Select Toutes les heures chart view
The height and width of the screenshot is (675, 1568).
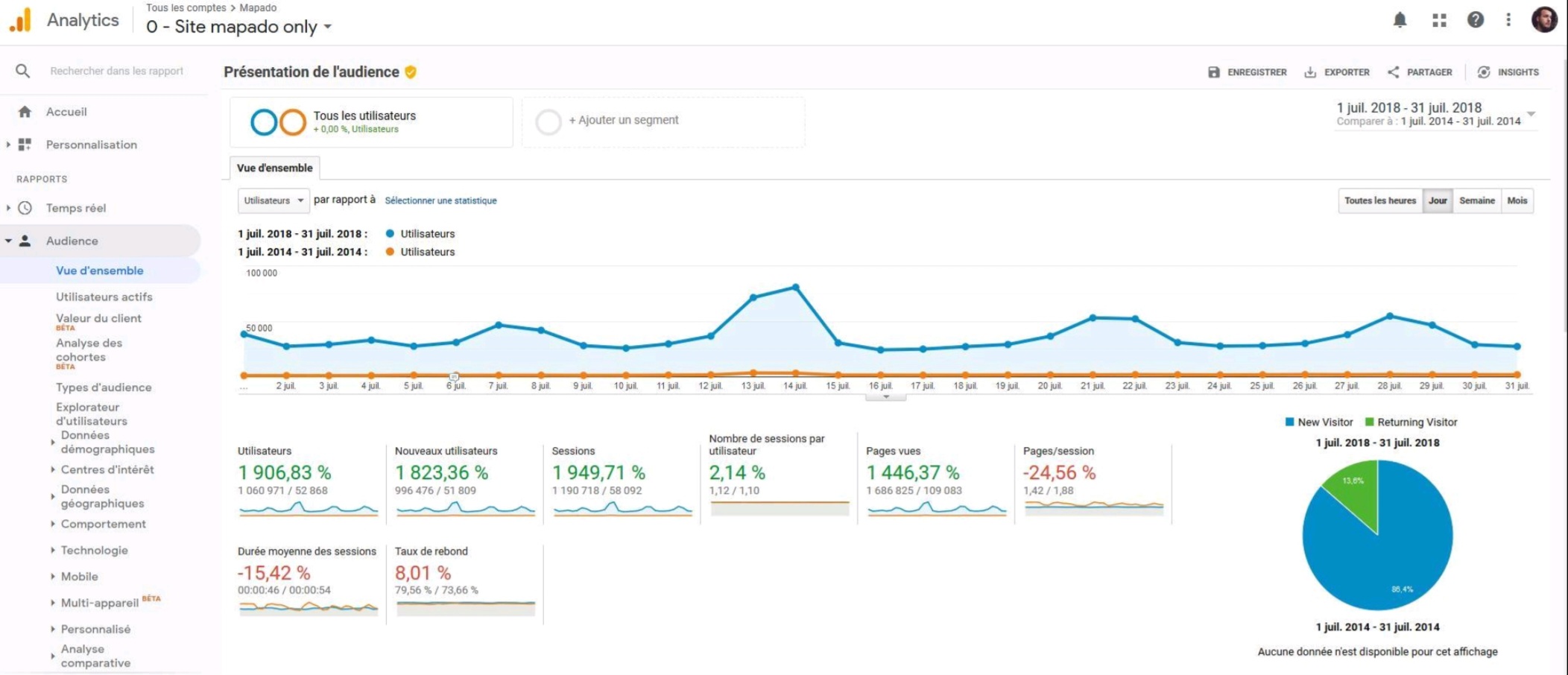(1379, 200)
